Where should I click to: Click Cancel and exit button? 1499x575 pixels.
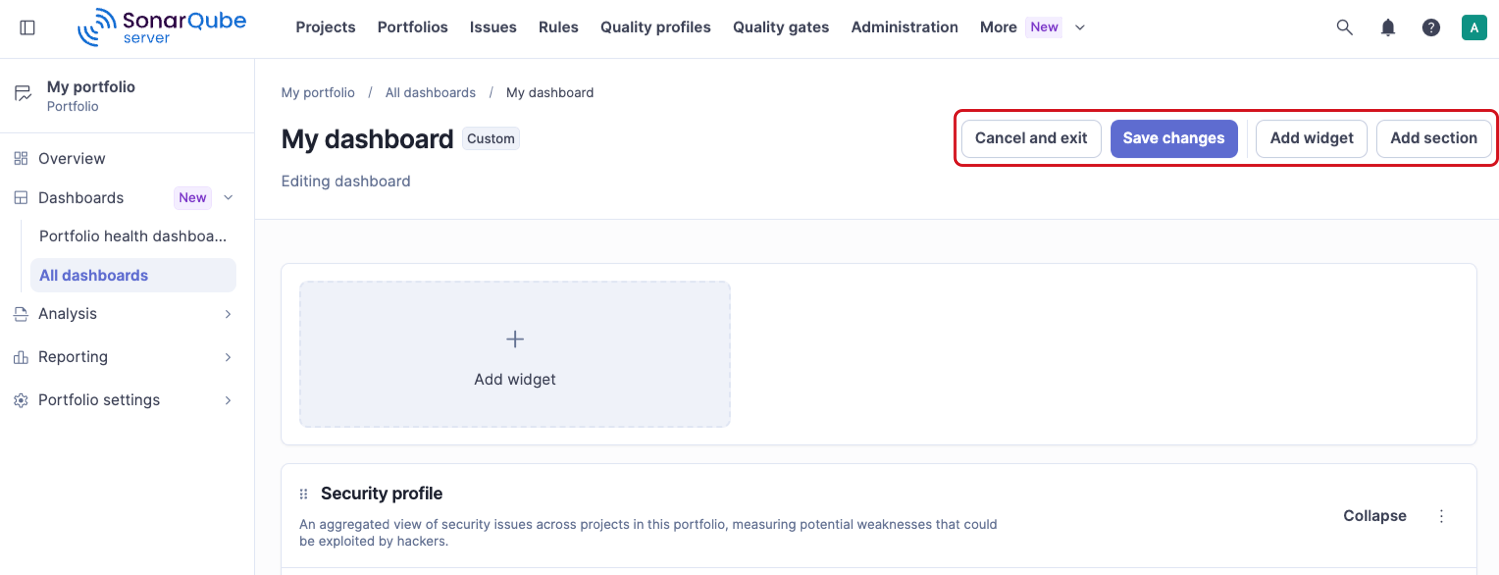1031,138
